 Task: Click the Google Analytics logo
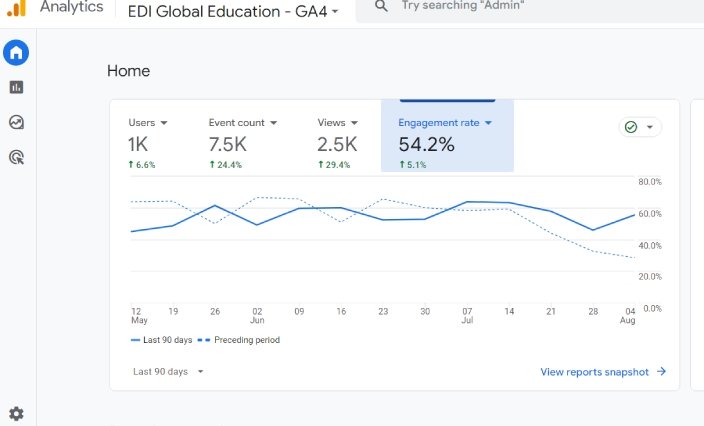coord(17,8)
